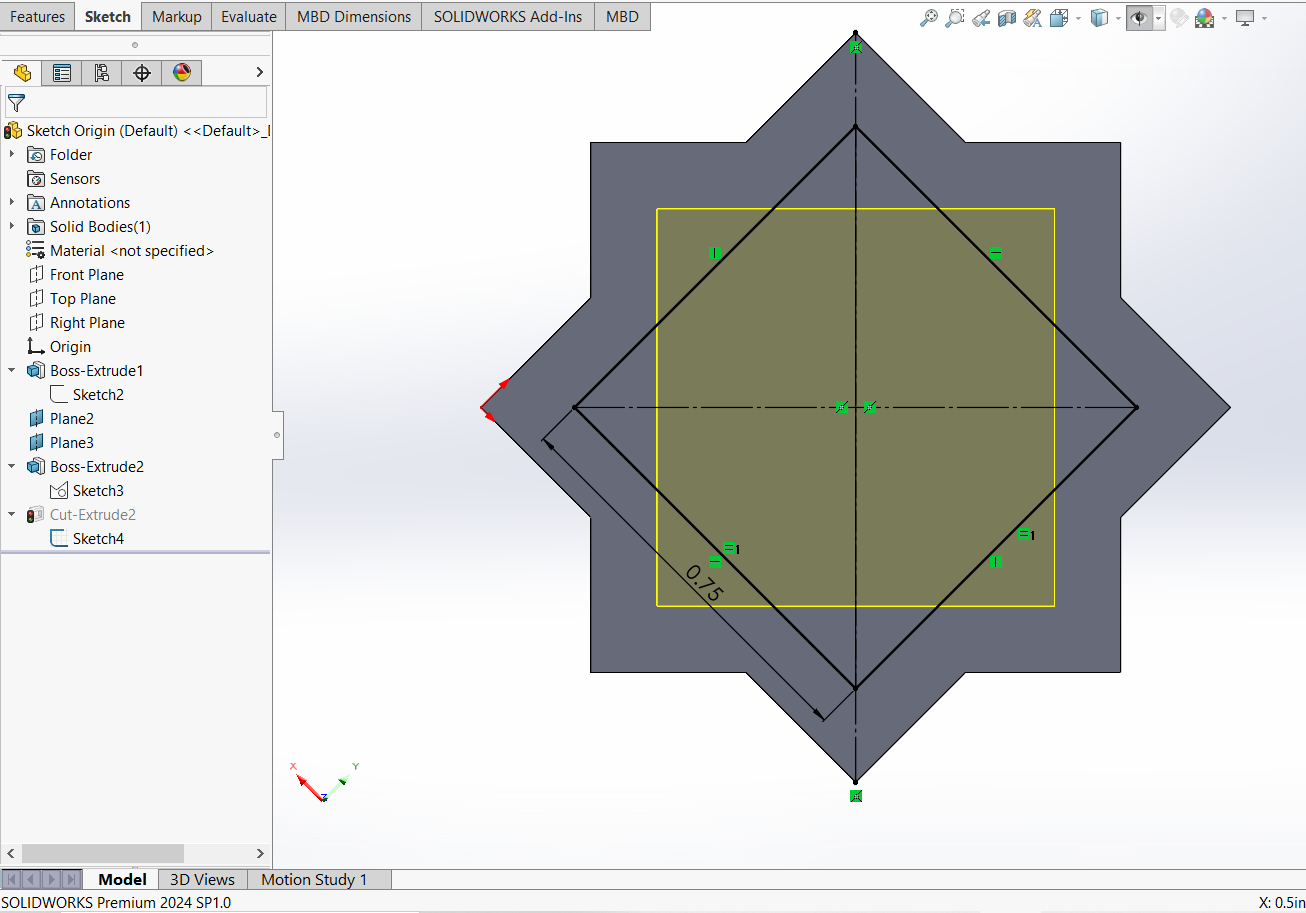Click the Previous View icon
1306x913 pixels.
point(981,17)
